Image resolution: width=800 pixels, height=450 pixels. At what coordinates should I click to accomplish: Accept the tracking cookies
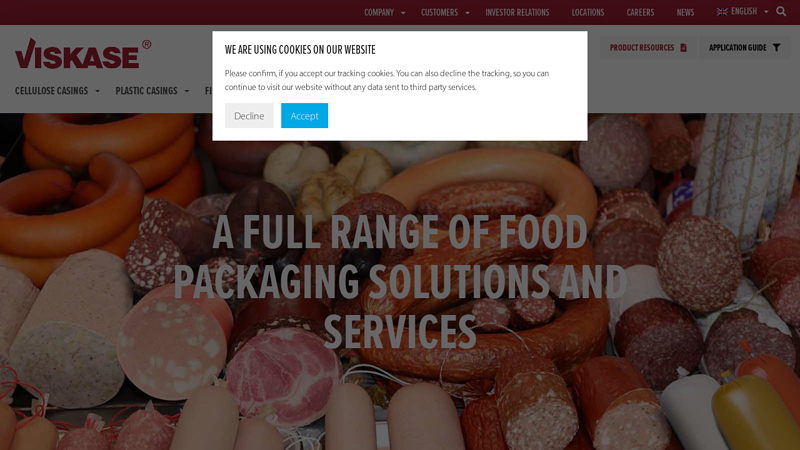point(304,116)
